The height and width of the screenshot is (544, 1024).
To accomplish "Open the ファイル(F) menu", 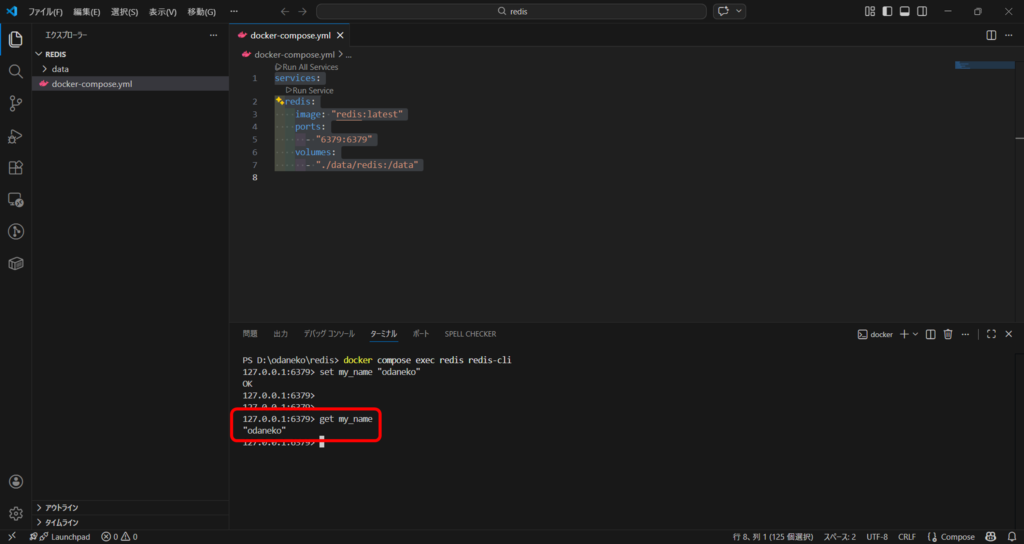I will (x=45, y=11).
